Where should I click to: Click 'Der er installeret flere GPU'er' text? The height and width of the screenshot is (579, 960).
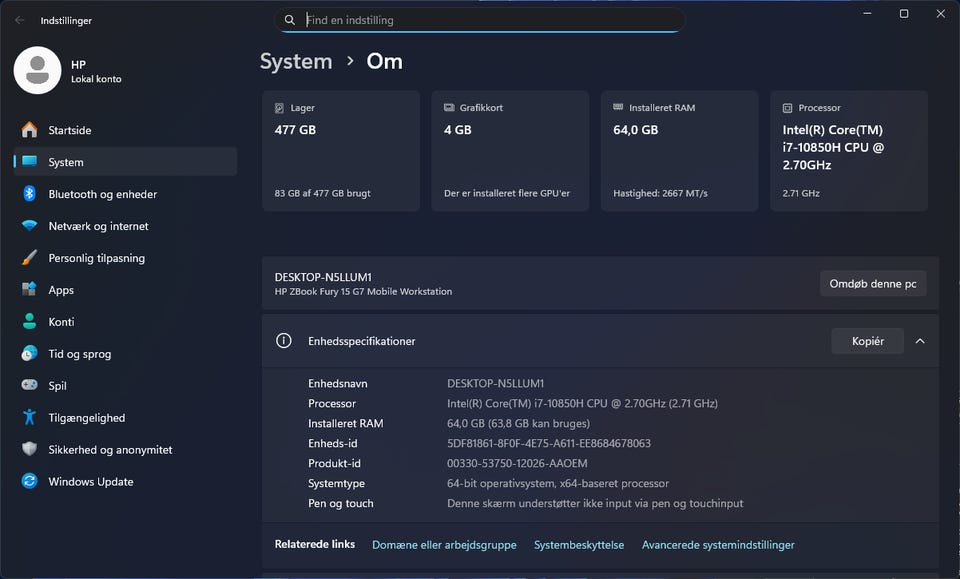click(x=507, y=193)
